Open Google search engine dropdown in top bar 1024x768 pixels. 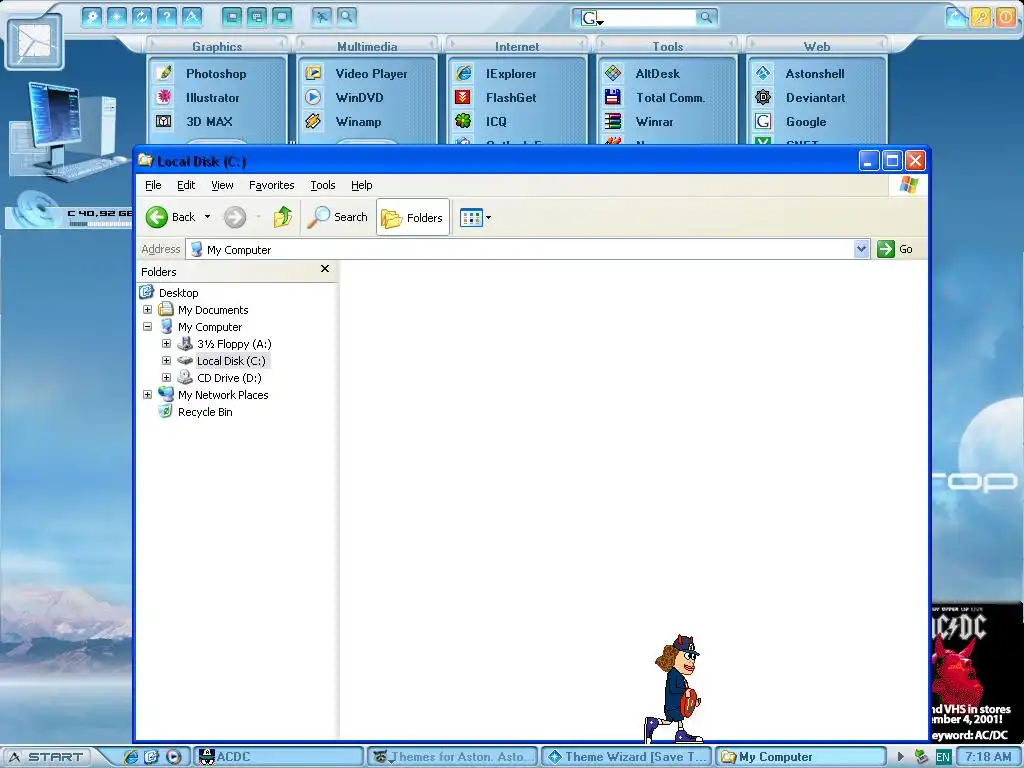point(600,22)
